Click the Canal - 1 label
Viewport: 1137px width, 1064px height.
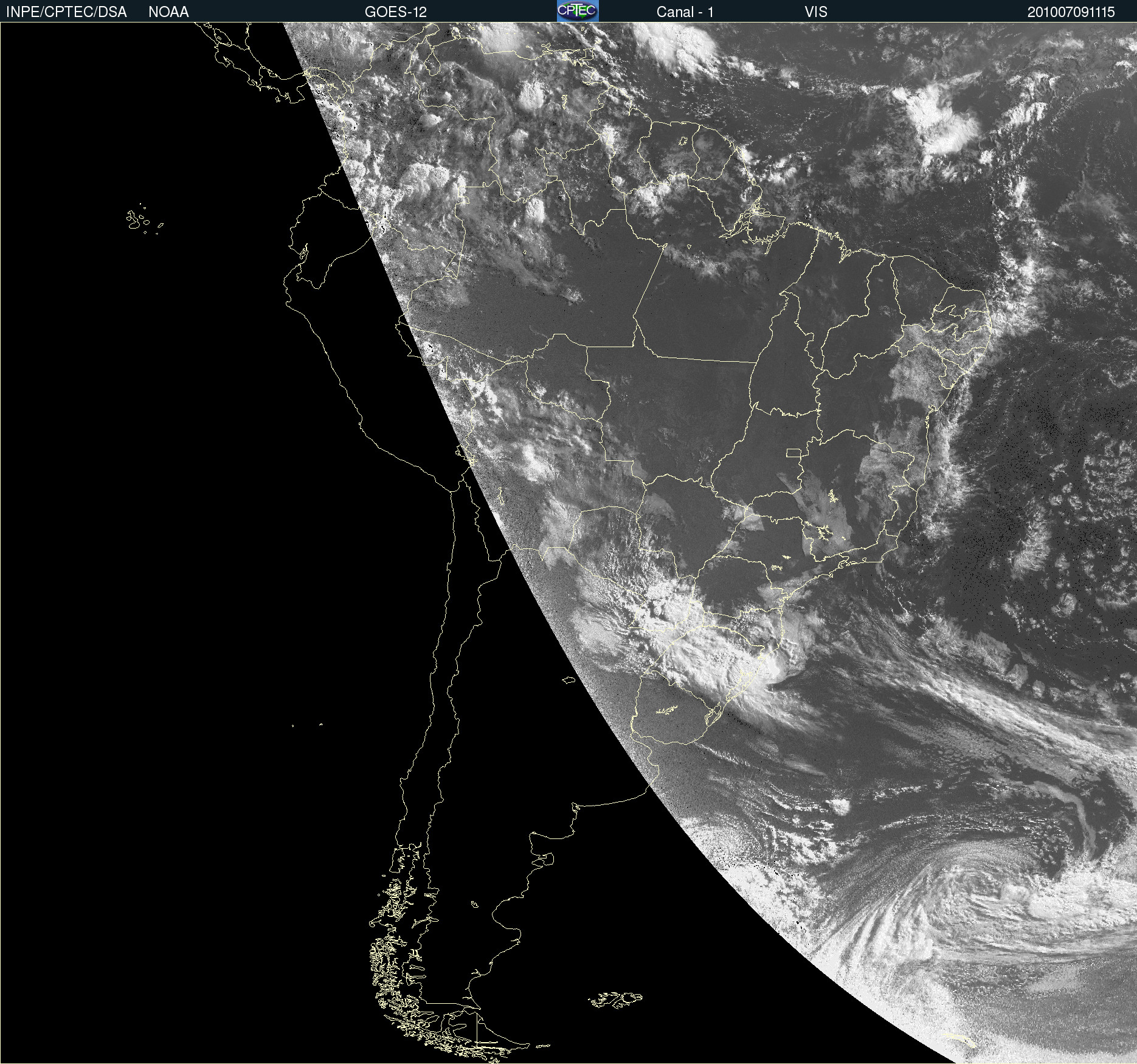point(685,12)
